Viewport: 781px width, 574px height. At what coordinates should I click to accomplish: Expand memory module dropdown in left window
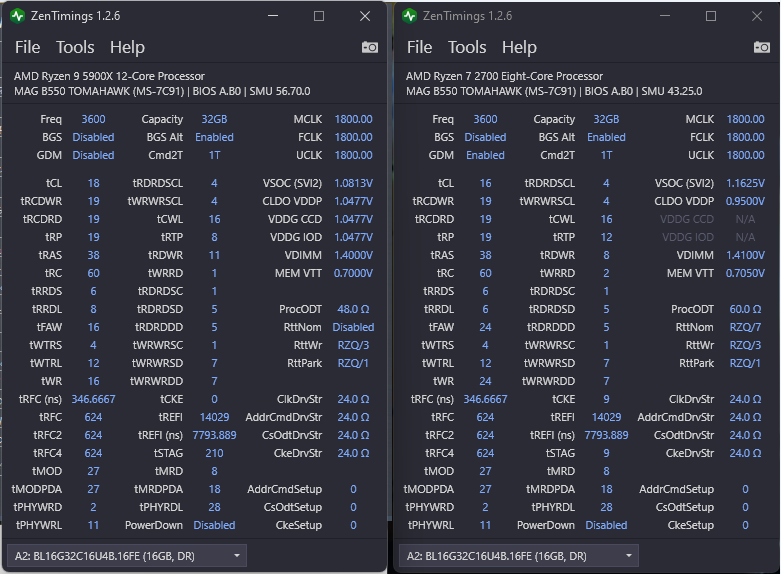coord(237,555)
